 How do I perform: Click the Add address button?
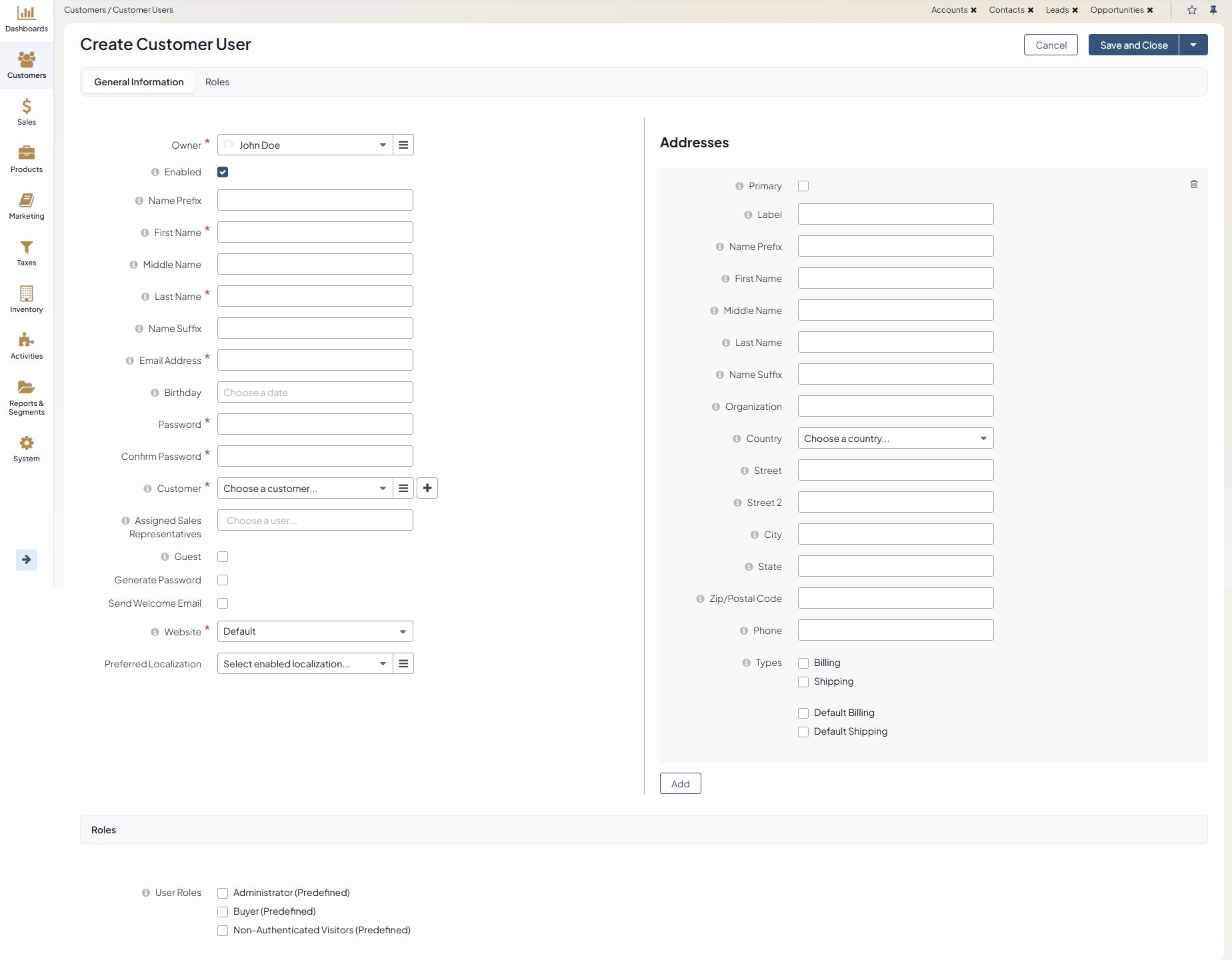[680, 783]
